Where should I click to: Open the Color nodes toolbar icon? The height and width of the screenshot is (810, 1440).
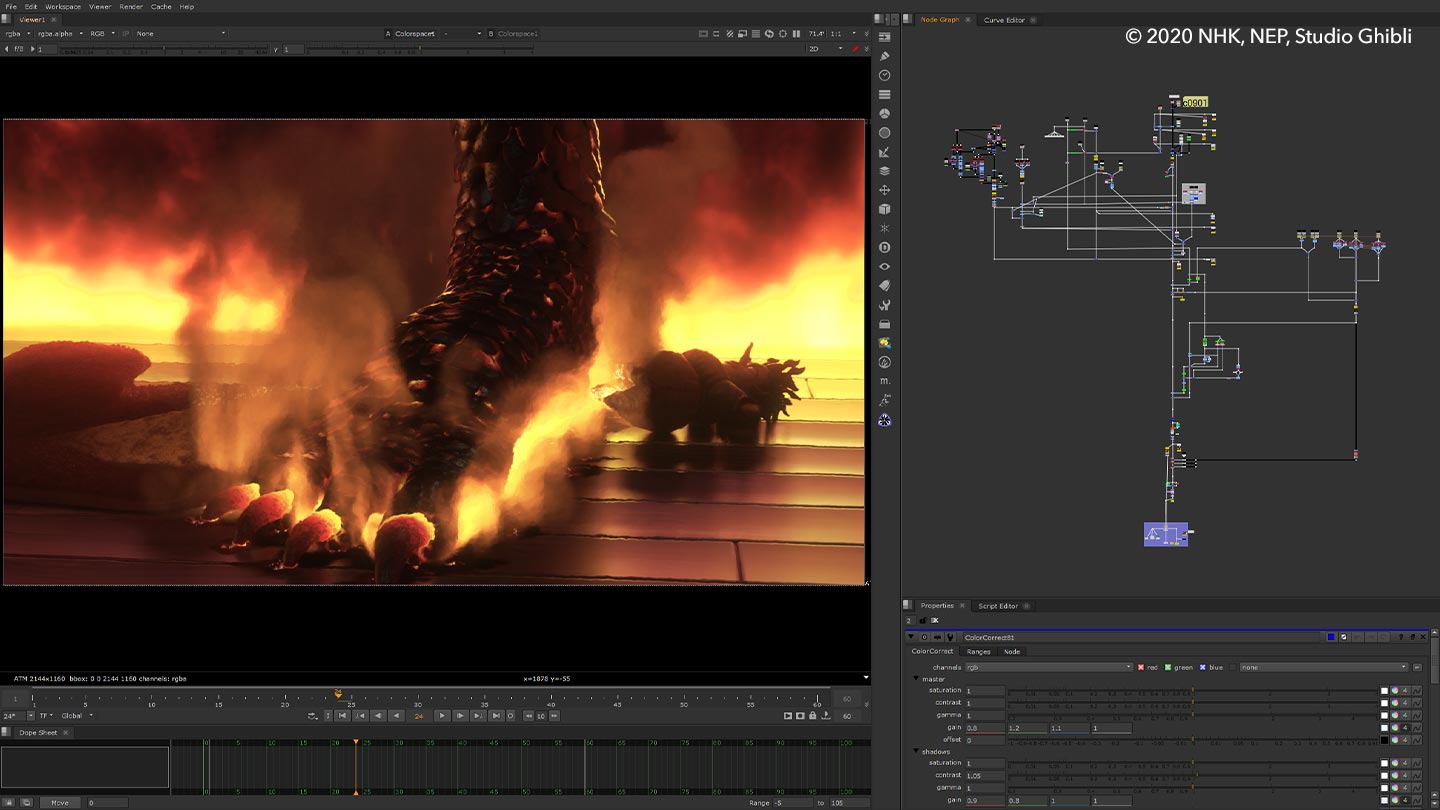885,114
